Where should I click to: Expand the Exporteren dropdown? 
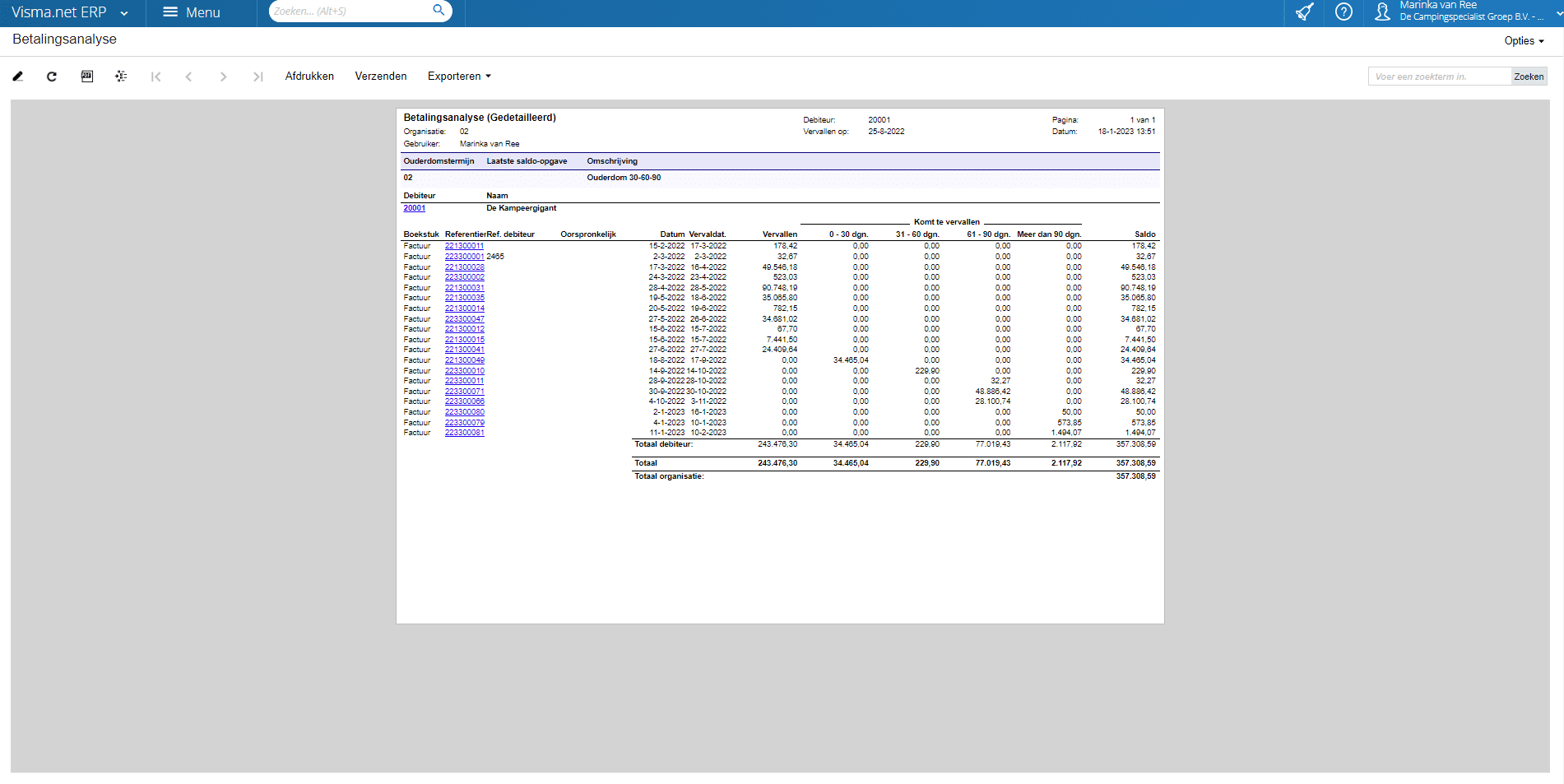(x=458, y=77)
